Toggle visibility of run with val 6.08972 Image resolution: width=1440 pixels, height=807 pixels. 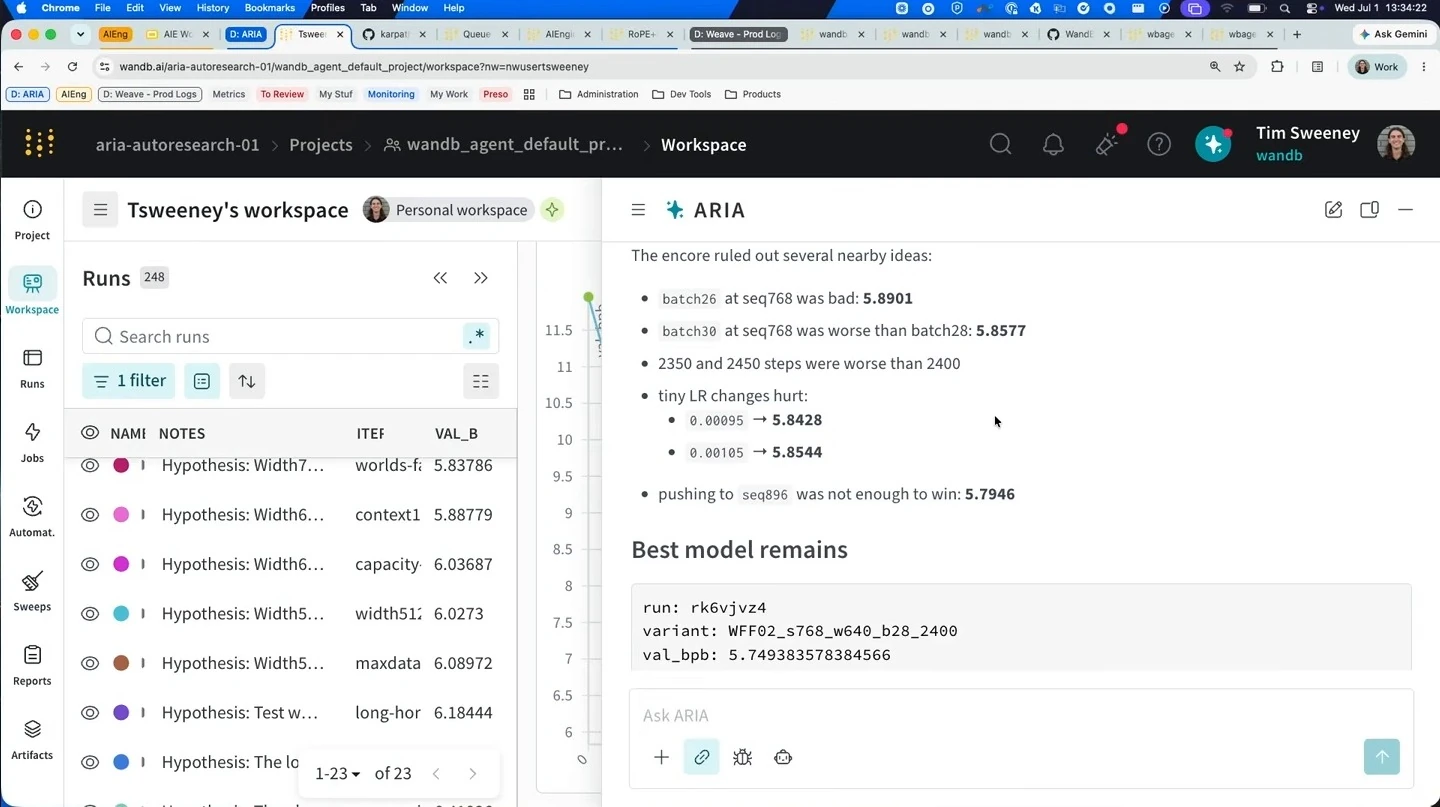pyautogui.click(x=90, y=663)
